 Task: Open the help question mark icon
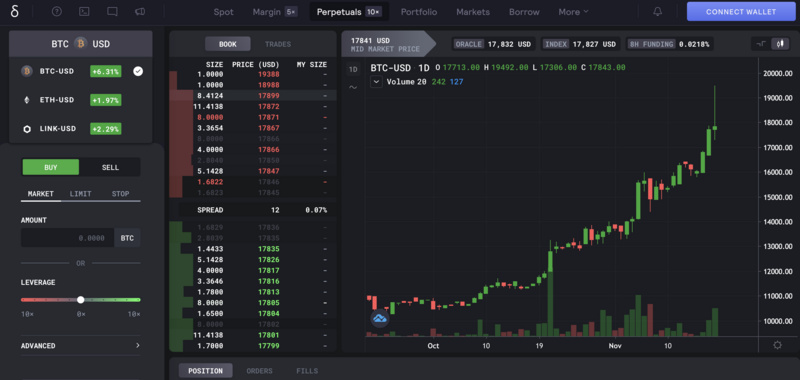click(x=57, y=12)
